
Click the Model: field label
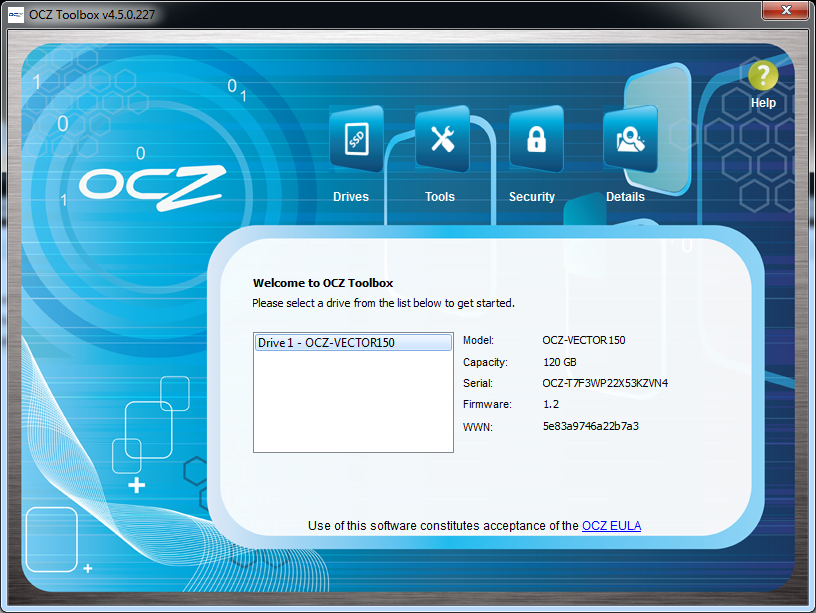478,340
